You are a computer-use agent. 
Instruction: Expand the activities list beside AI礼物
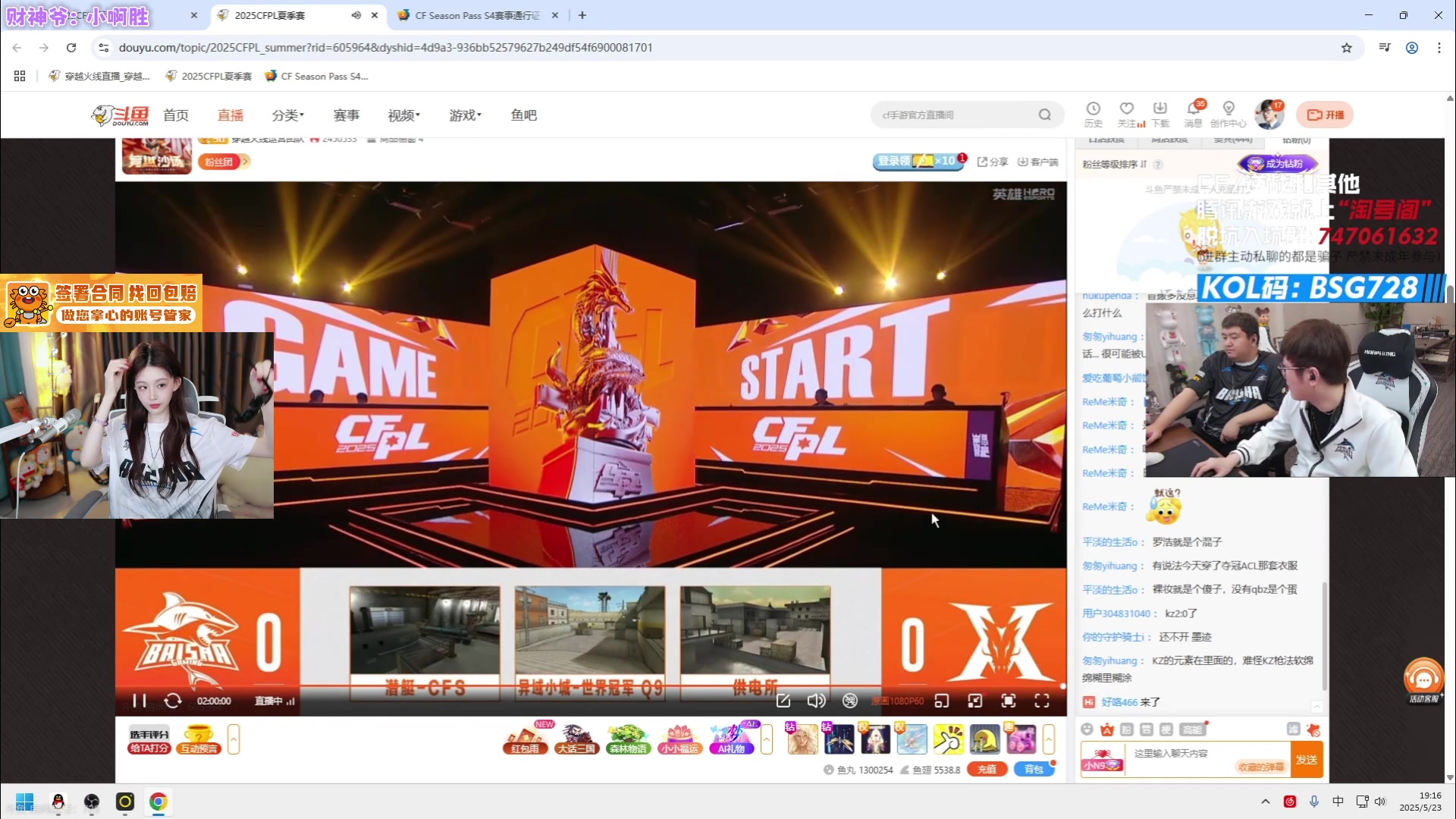pos(767,739)
